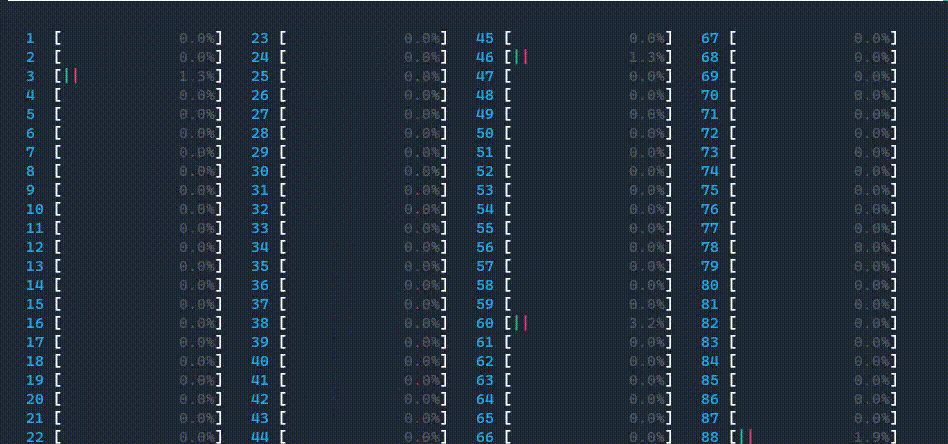This screenshot has height=444, width=948.
Task: Click the CPU number label 67
Action: pos(710,38)
